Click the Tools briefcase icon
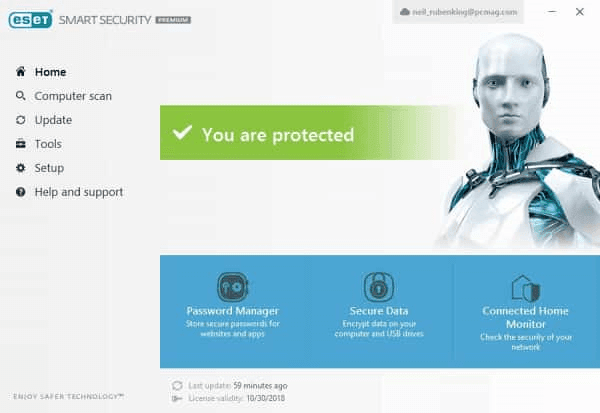The image size is (600, 413). click(21, 144)
